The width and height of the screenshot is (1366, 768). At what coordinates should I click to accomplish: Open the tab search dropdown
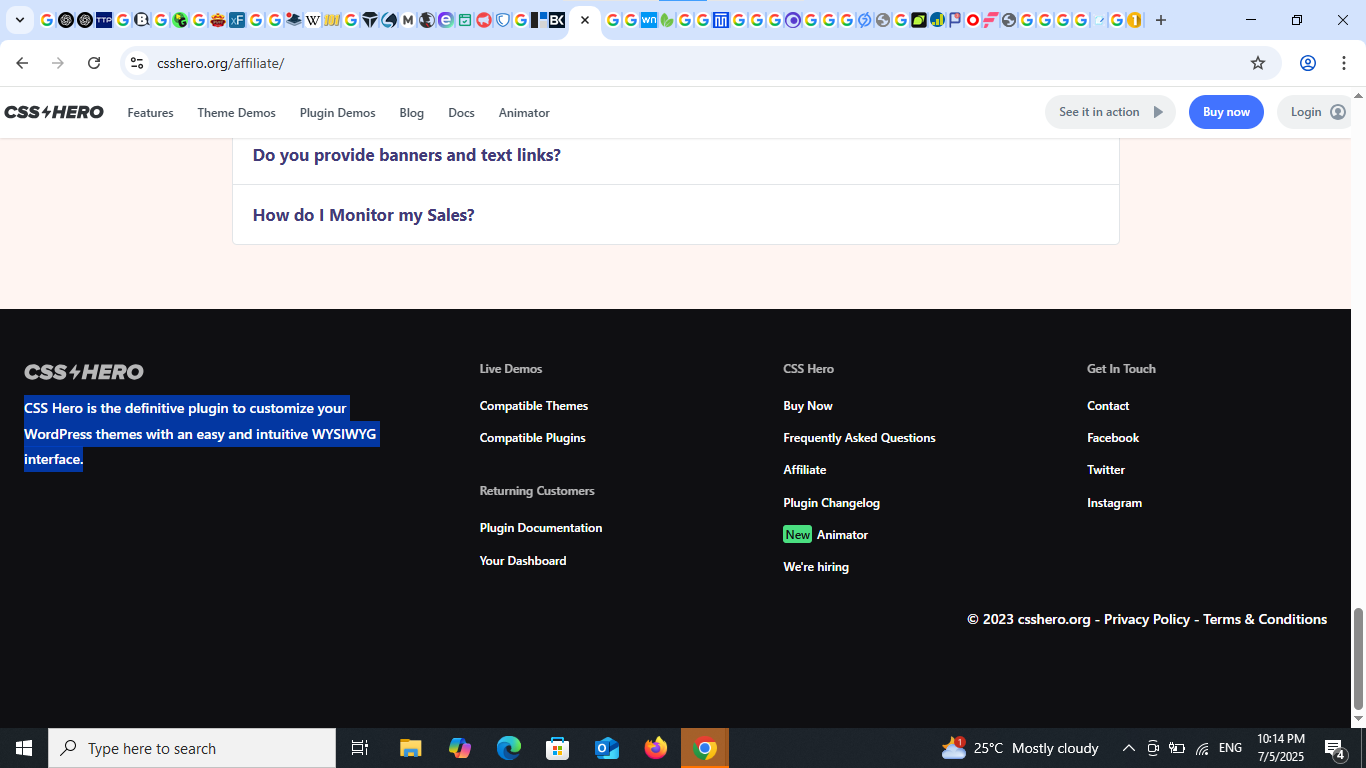19,20
